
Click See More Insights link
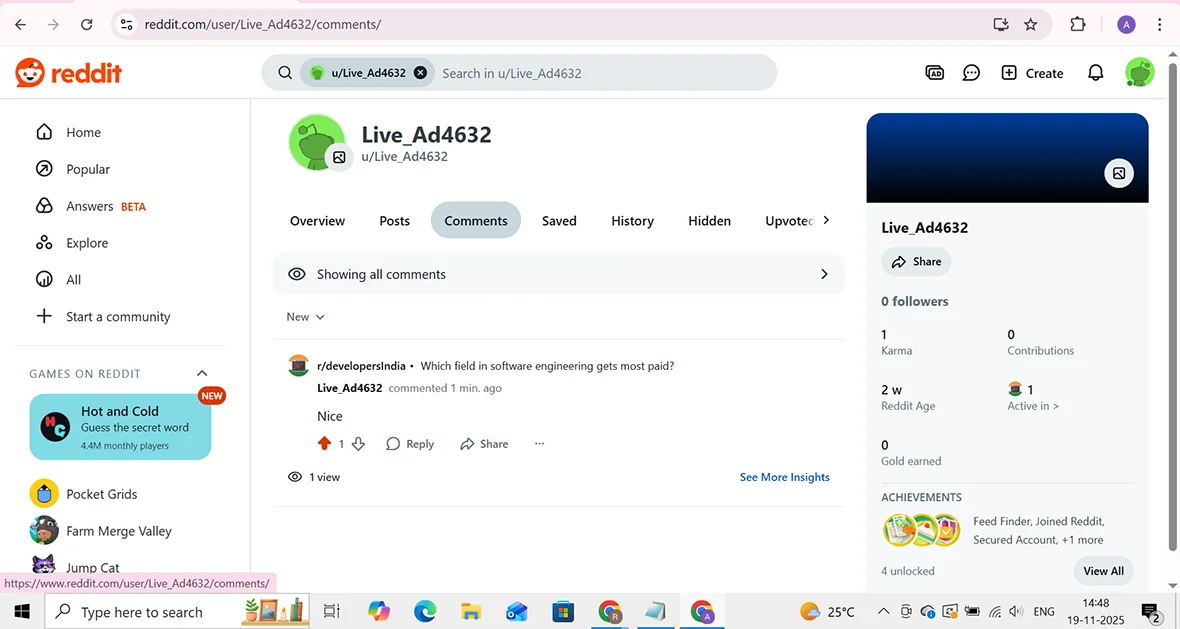coord(784,477)
